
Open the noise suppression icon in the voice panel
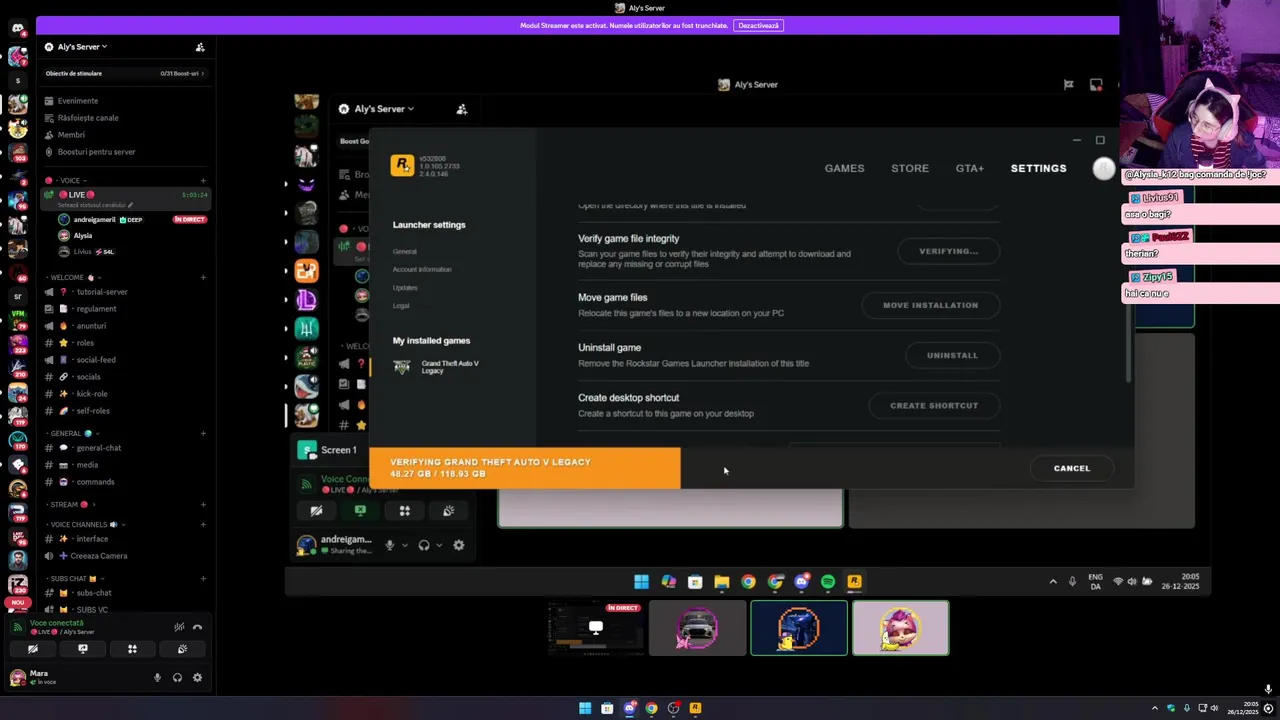coord(179,627)
